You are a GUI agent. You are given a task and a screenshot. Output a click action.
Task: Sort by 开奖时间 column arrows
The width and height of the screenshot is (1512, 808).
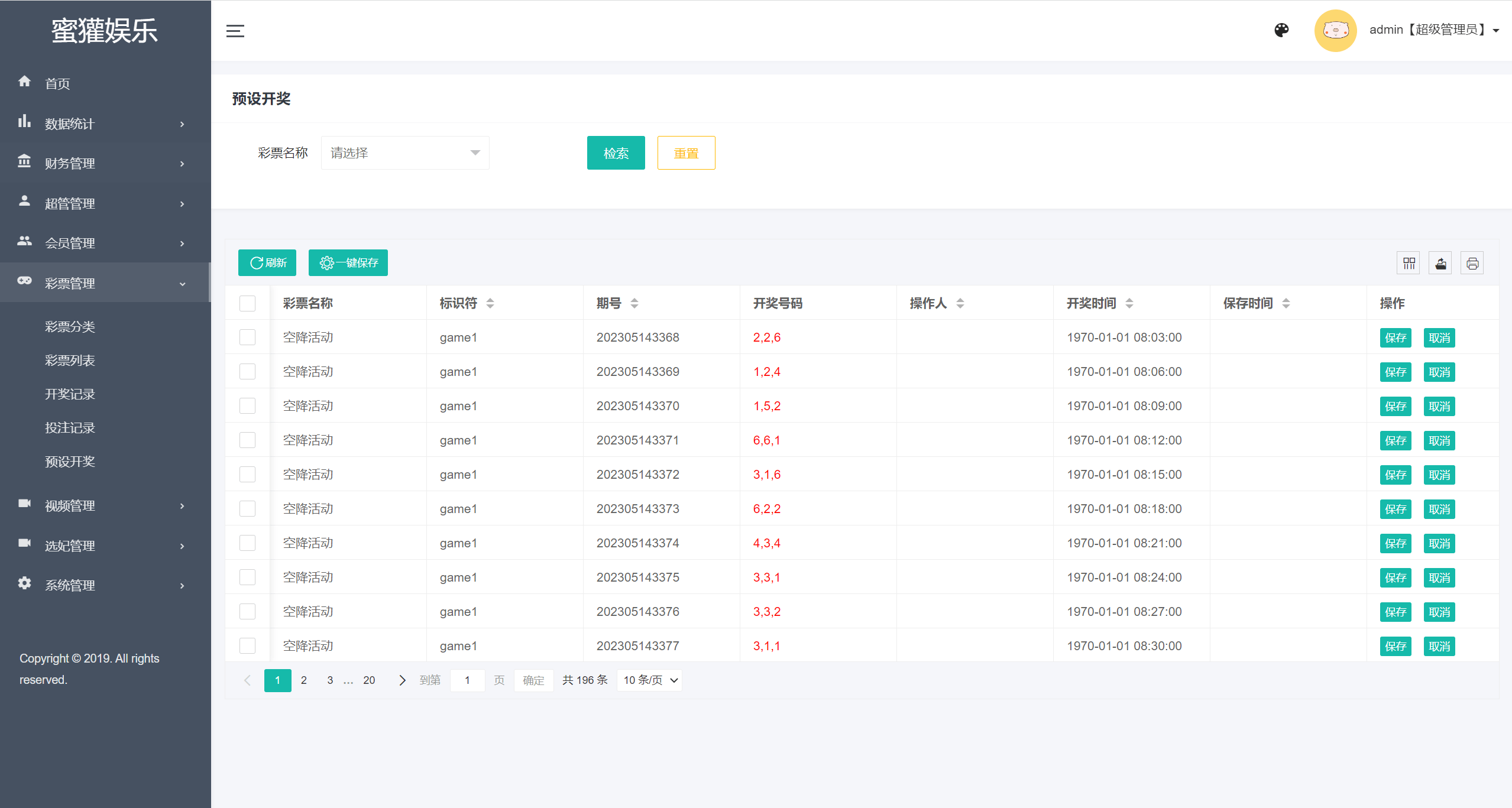[1129, 303]
